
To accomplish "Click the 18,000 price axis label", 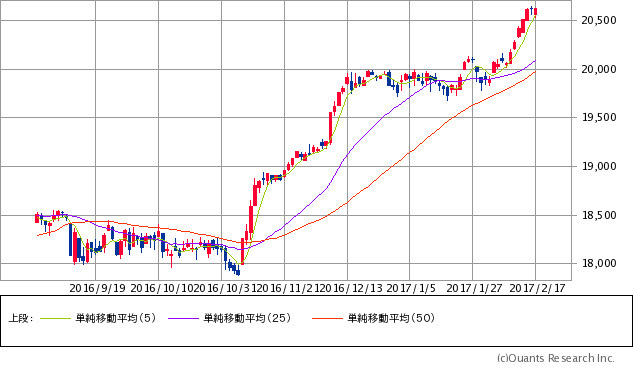I will [x=599, y=264].
